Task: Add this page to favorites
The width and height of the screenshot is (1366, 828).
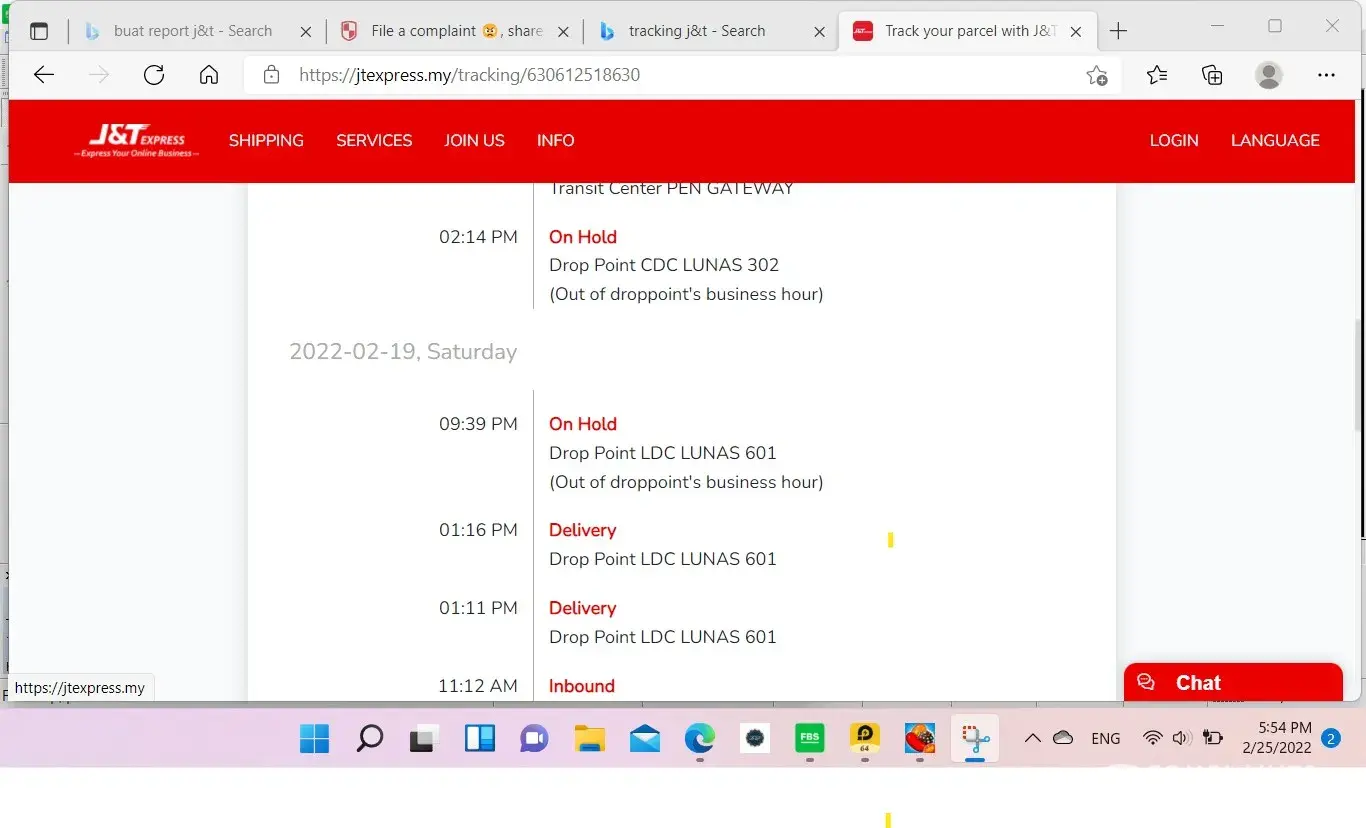Action: pyautogui.click(x=1097, y=75)
